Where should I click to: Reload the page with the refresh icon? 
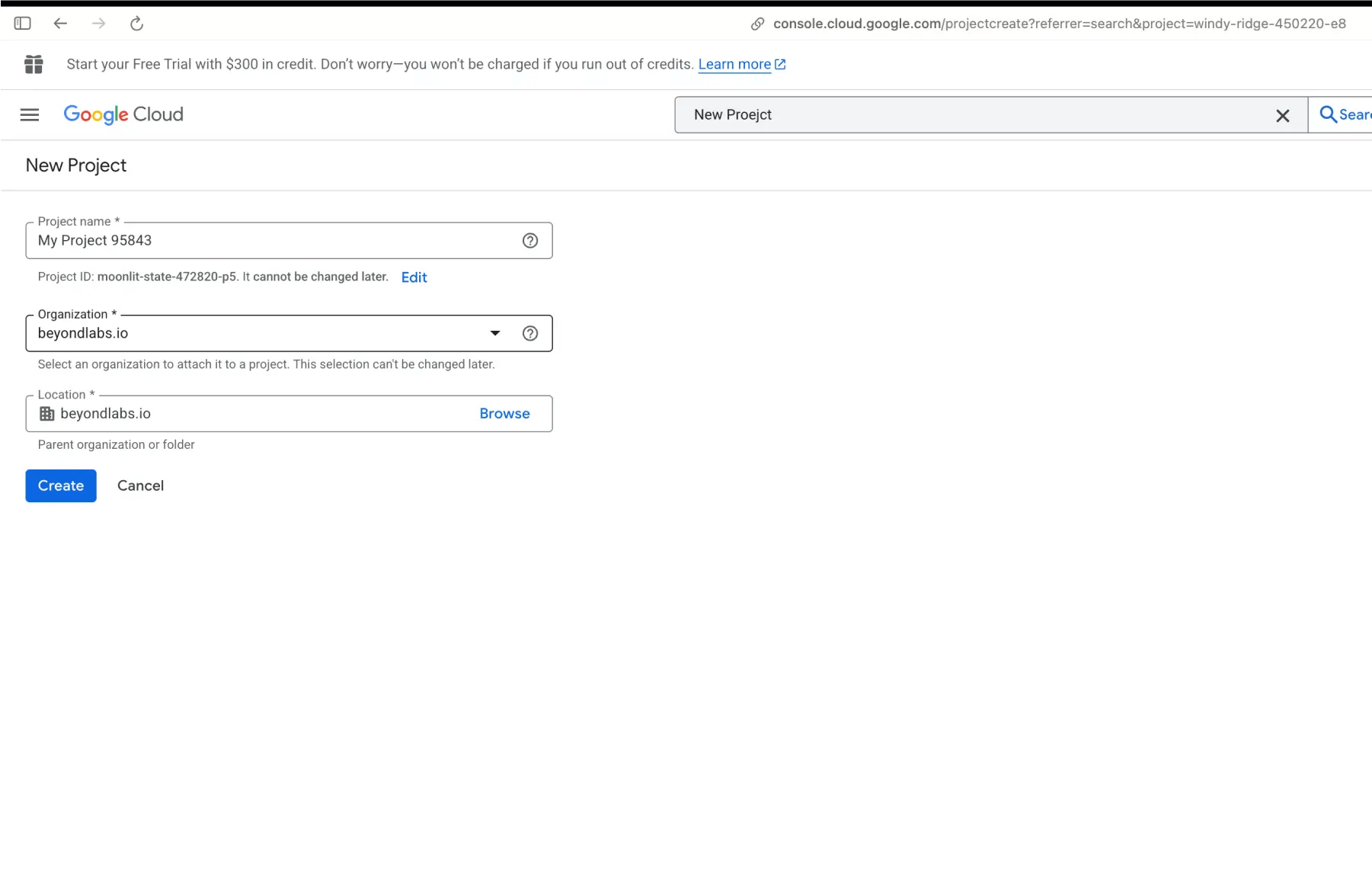[x=136, y=24]
